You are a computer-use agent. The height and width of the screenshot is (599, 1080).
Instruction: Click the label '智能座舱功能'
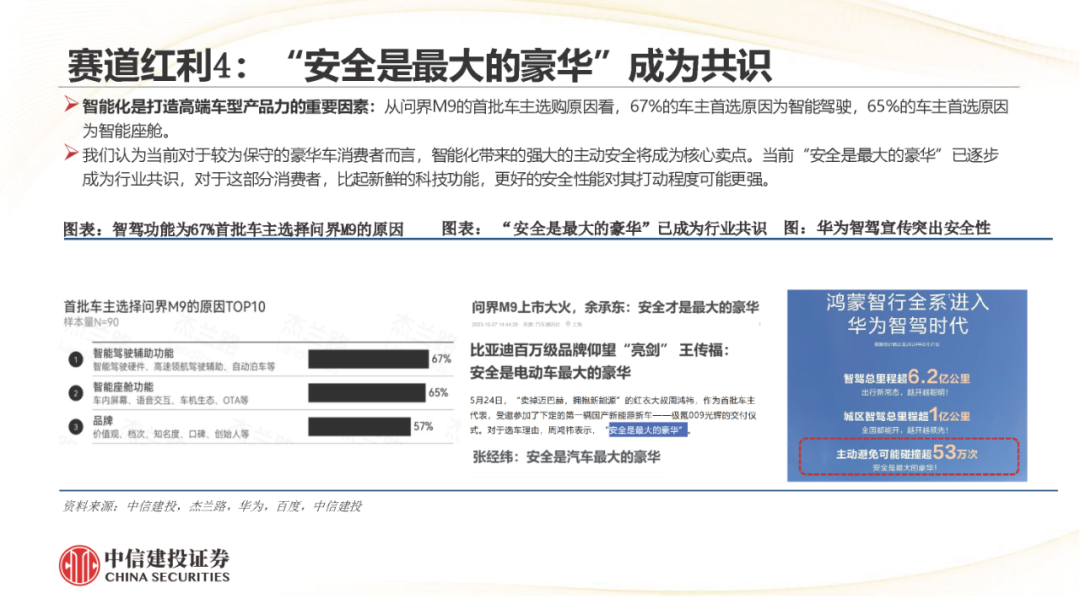tap(123, 387)
